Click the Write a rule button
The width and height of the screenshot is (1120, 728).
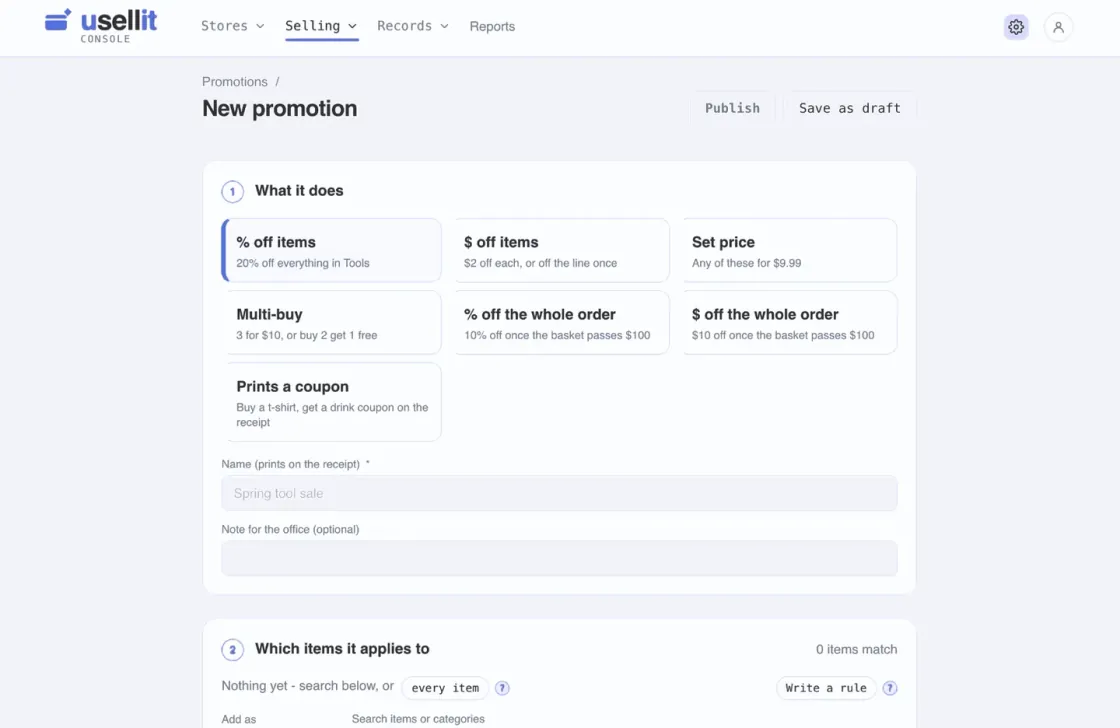pos(826,688)
